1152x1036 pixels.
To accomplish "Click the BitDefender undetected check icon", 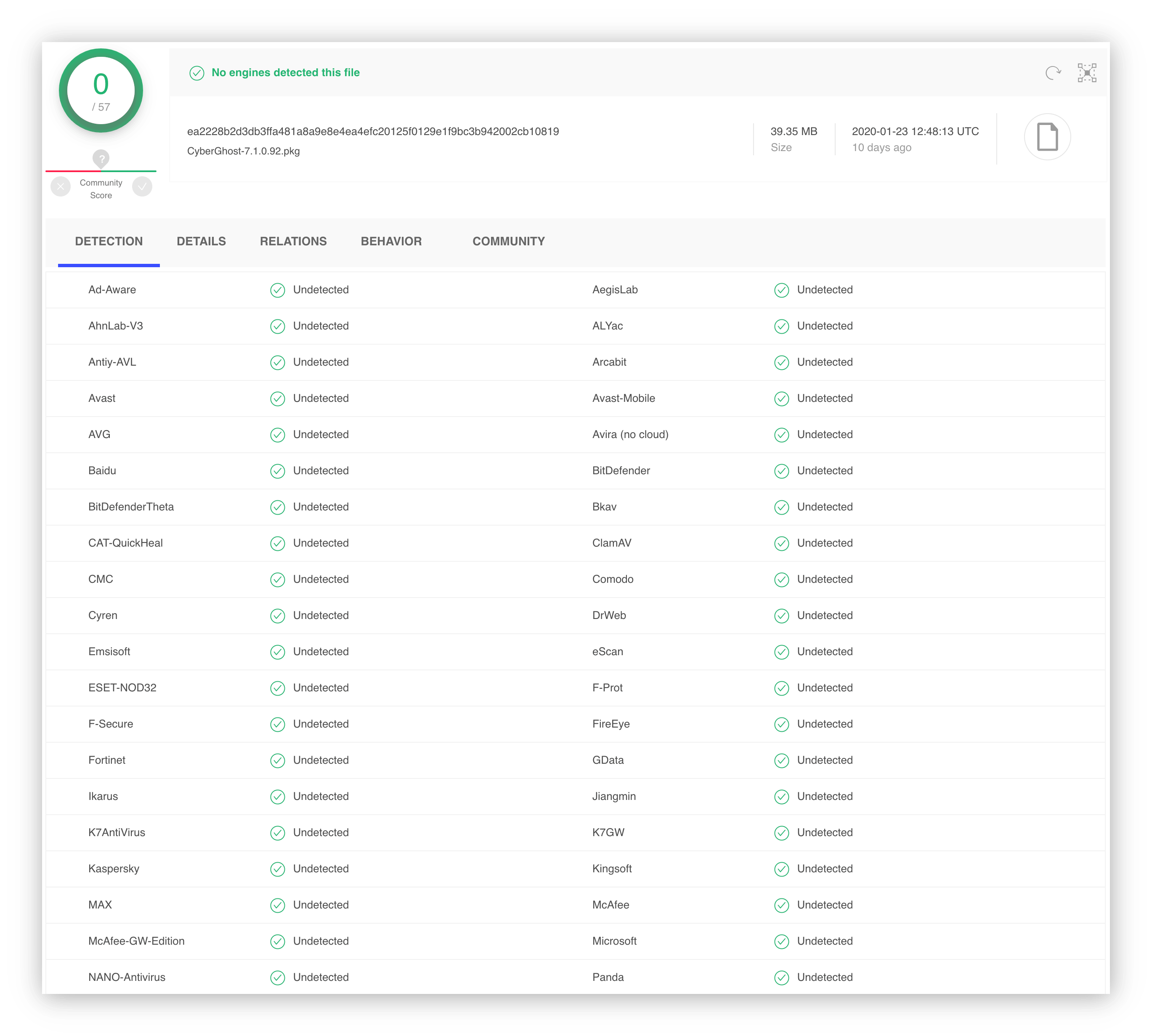I will [781, 471].
